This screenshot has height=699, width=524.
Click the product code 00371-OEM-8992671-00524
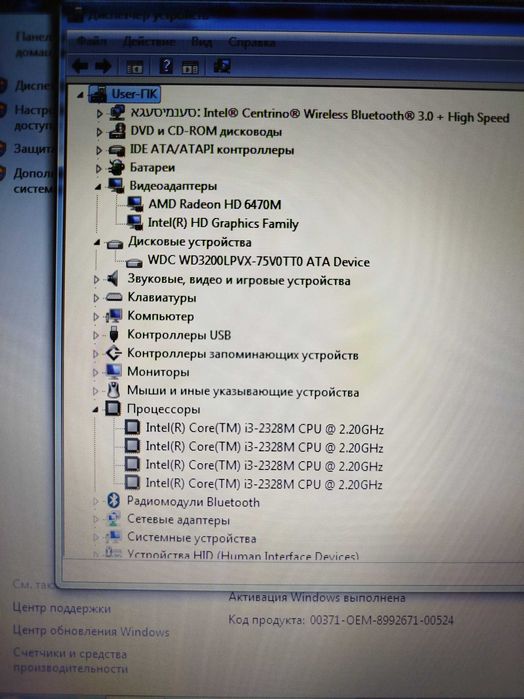coord(381,620)
